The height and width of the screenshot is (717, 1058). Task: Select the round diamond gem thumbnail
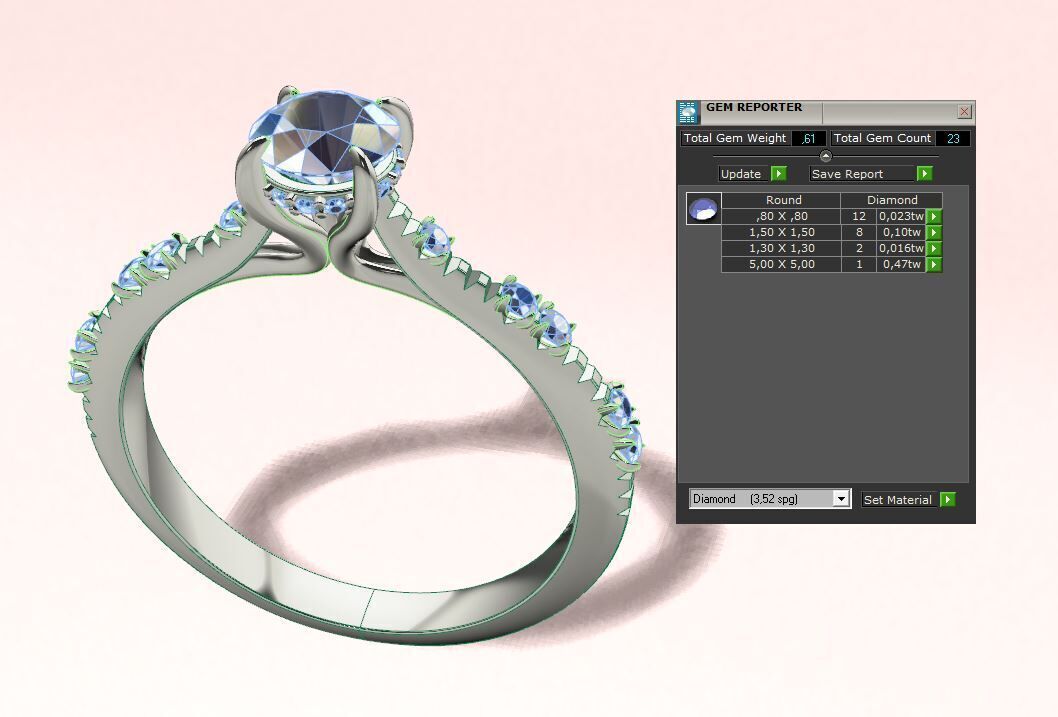(x=704, y=208)
